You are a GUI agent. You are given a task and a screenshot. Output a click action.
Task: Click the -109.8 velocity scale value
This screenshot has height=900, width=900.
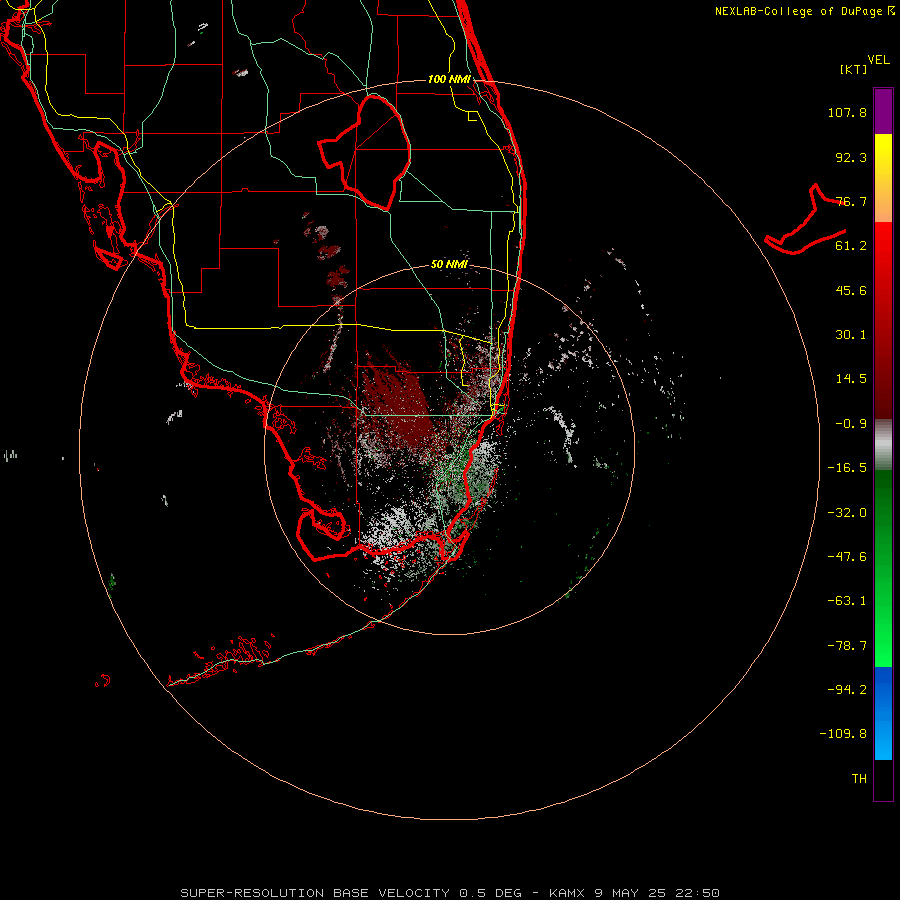point(843,734)
